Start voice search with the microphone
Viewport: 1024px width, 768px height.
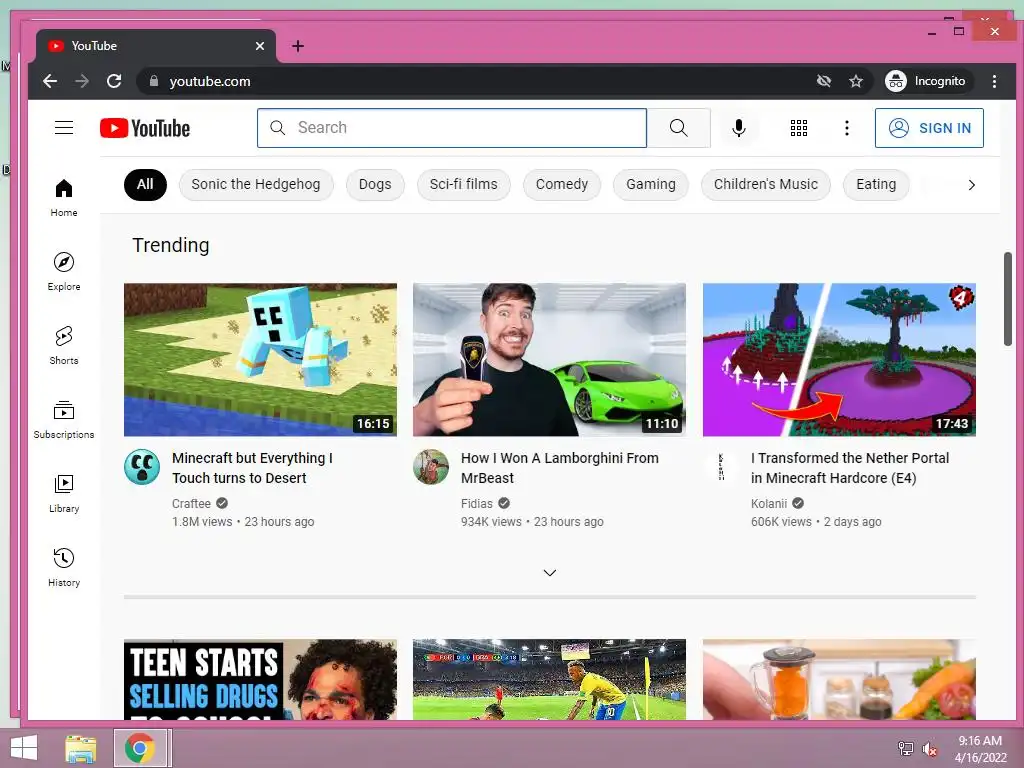(739, 128)
